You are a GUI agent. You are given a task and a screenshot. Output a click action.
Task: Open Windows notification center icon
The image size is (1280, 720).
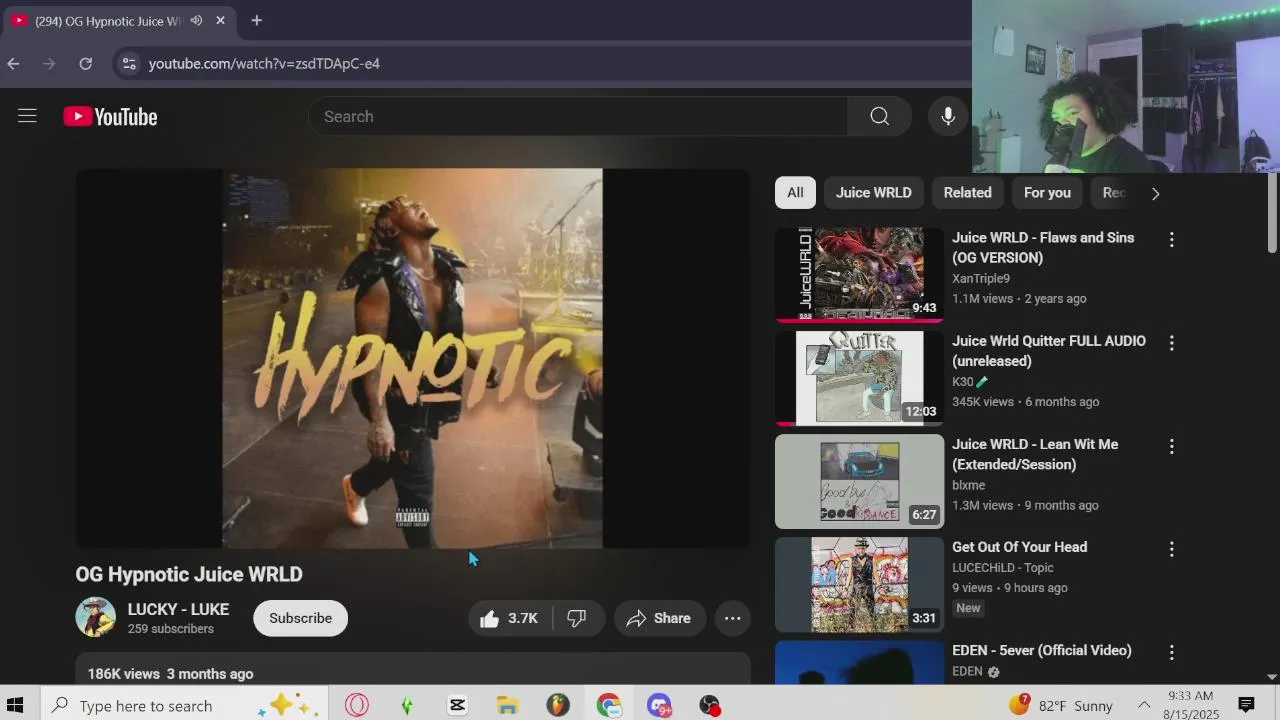[1246, 705]
